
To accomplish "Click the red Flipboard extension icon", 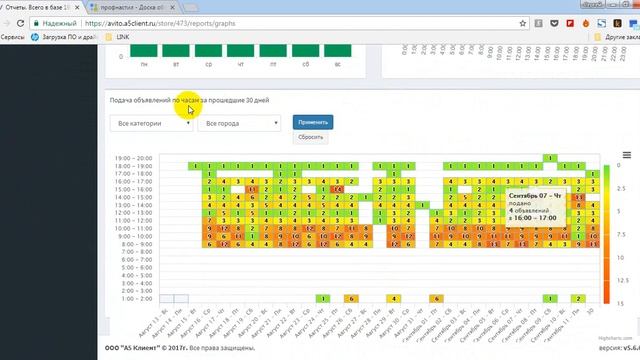I will (570, 23).
